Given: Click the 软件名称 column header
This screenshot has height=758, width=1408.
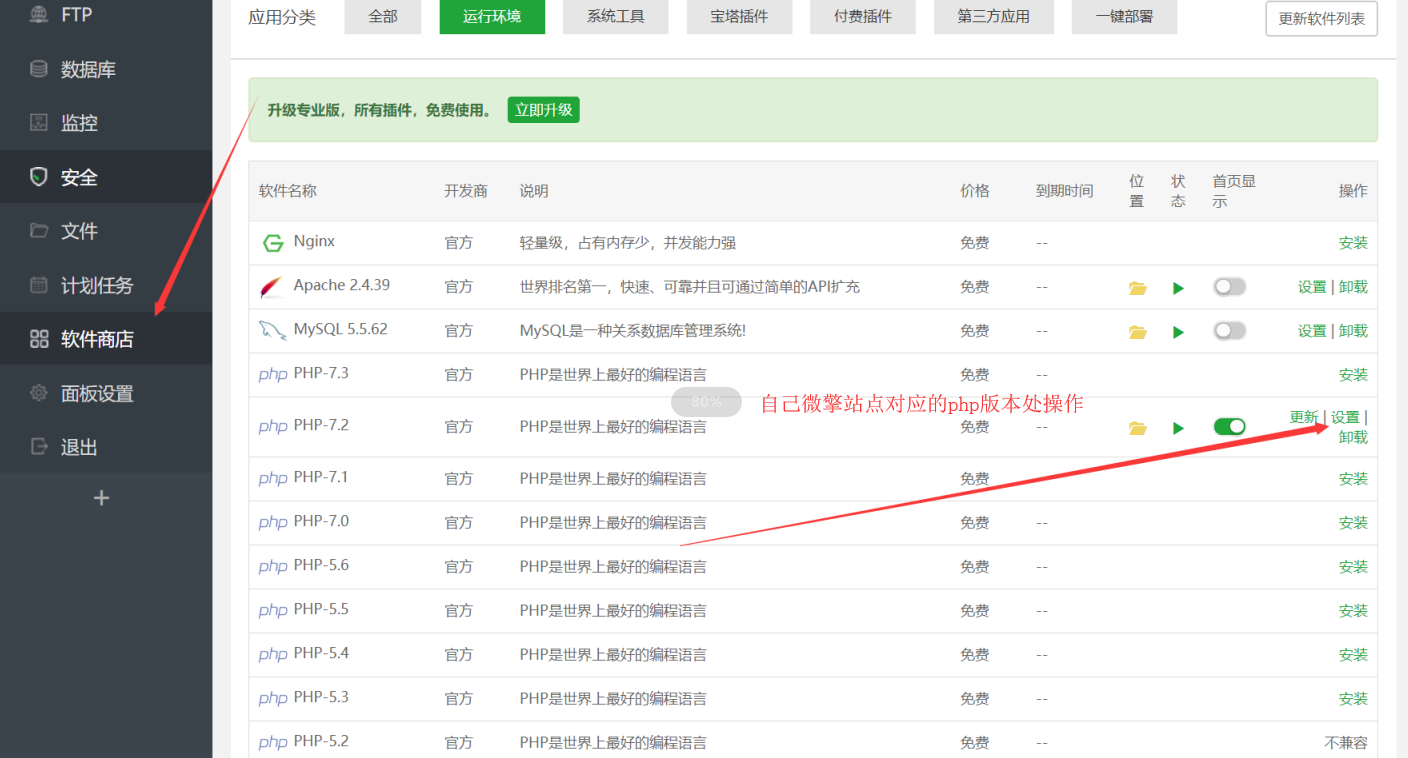Looking at the screenshot, I should click(288, 191).
